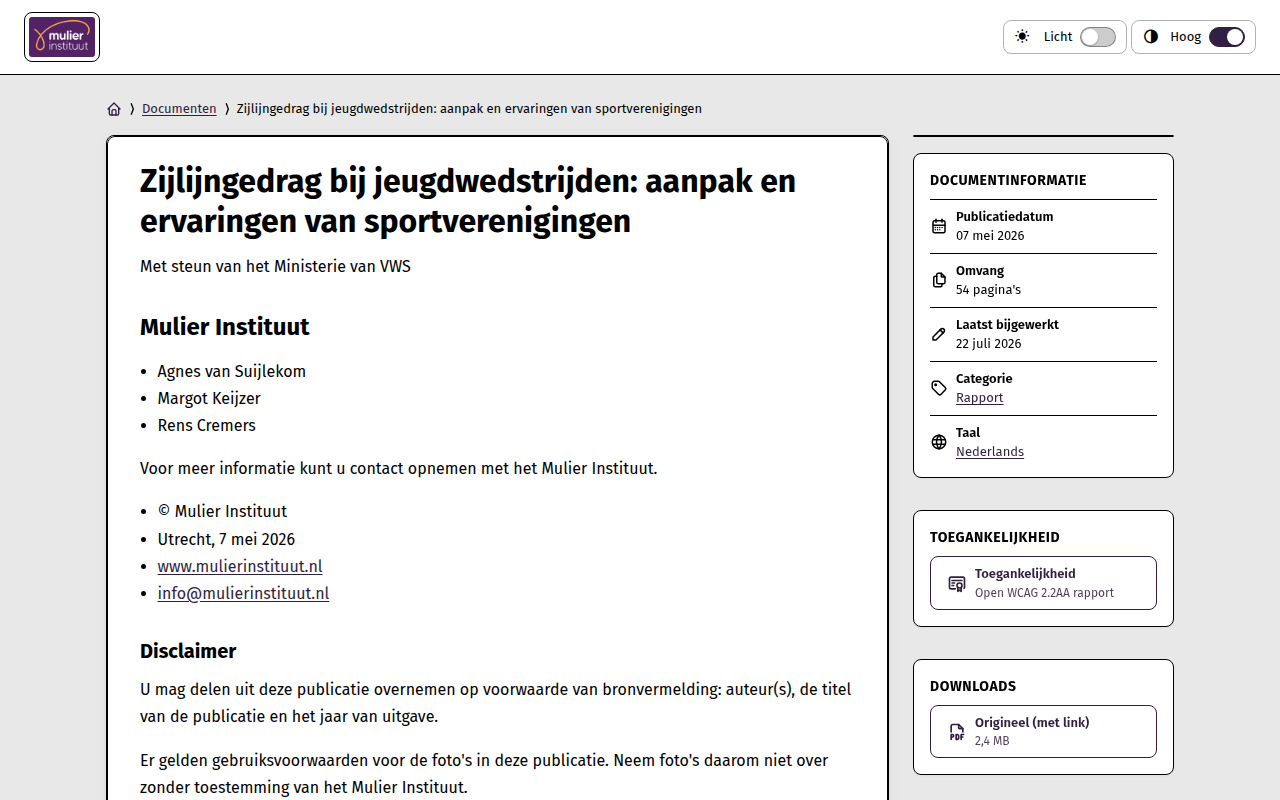This screenshot has width=1280, height=800.
Task: Select the Nederlands language link
Action: [990, 452]
